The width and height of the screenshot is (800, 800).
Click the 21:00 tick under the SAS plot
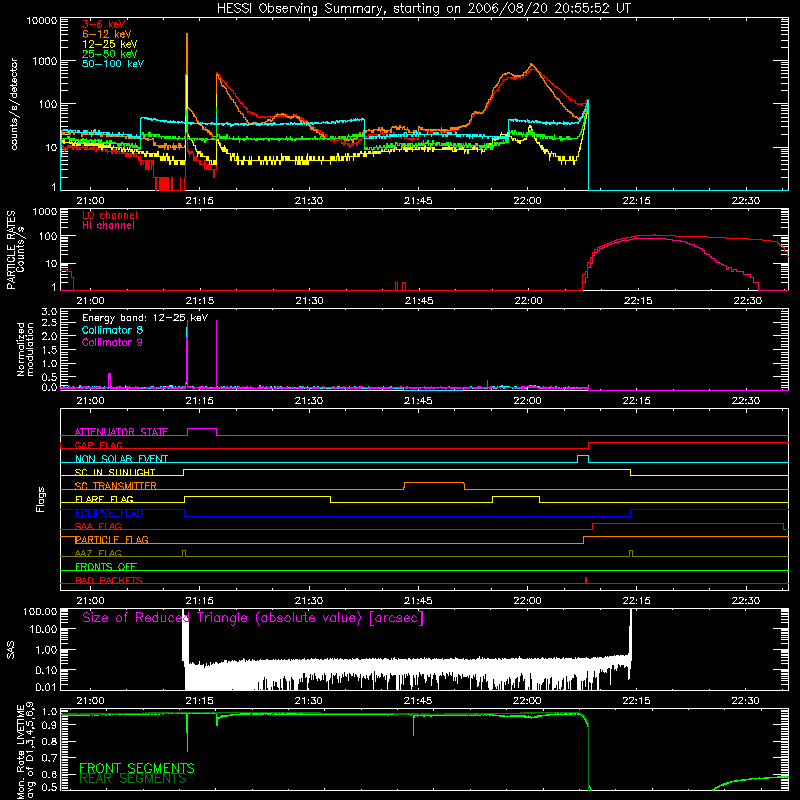[90, 701]
